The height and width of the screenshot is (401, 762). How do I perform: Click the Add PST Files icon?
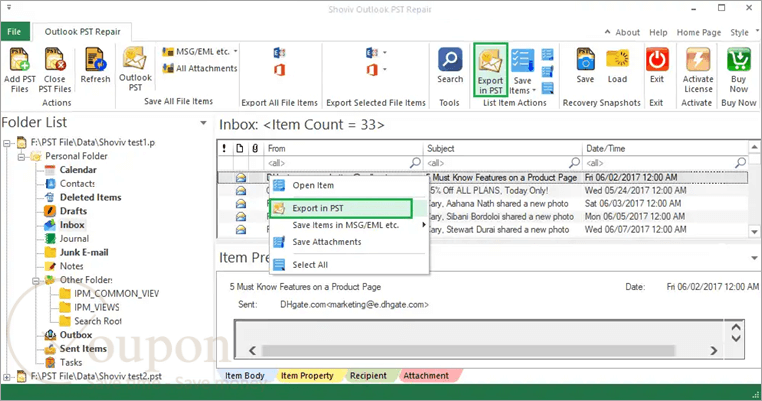point(19,60)
